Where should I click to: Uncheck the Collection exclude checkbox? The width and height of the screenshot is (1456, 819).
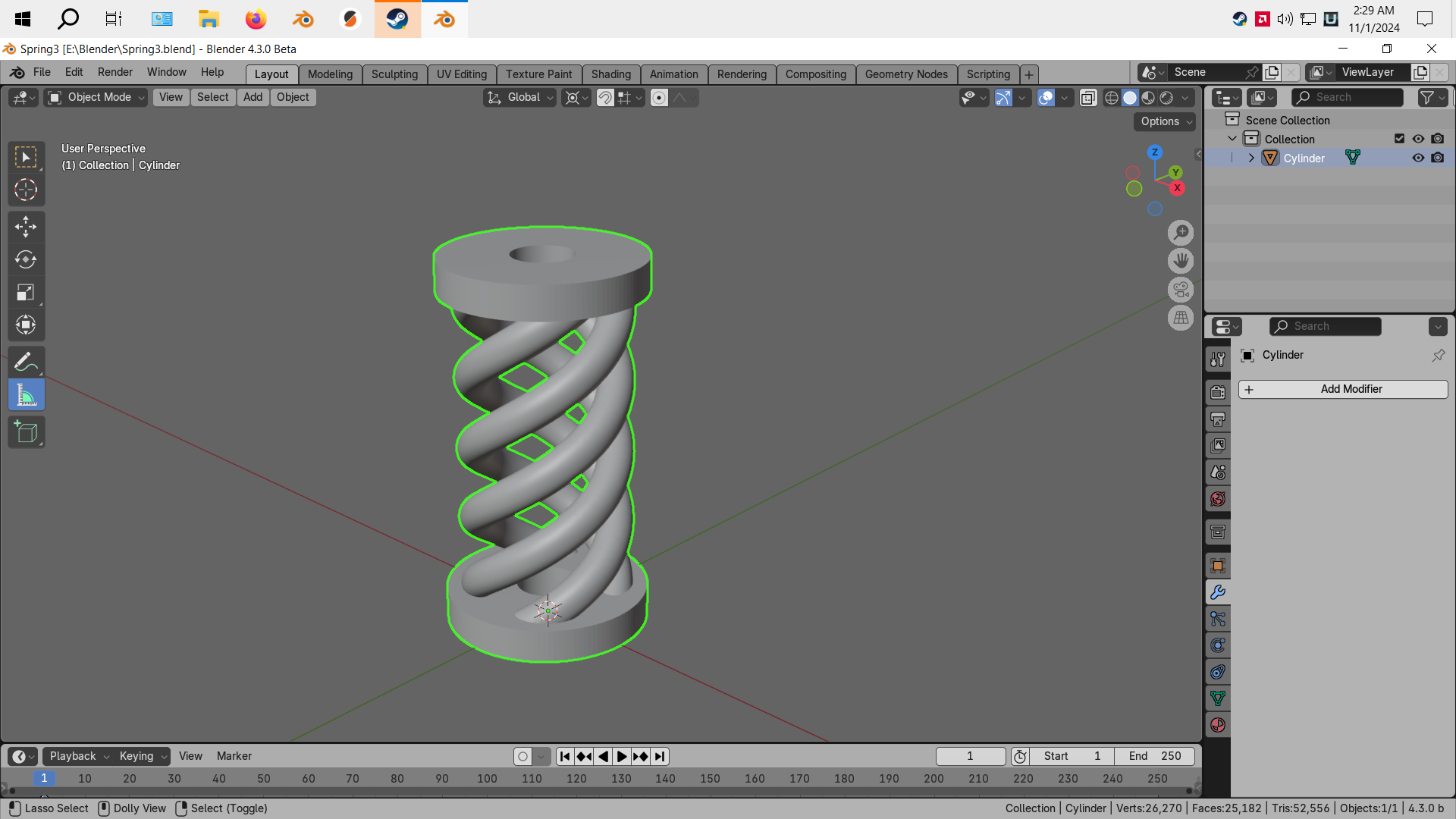(1399, 139)
